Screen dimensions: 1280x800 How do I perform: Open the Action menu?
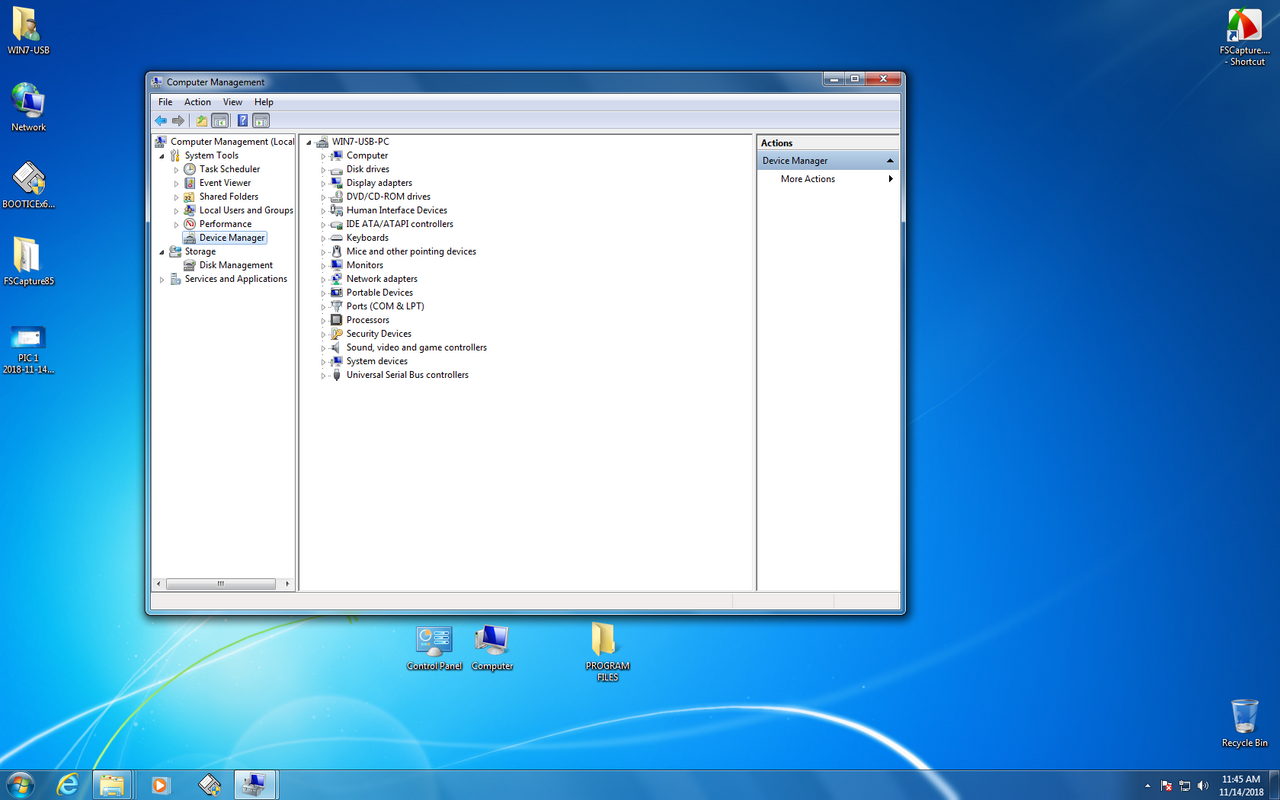point(197,102)
